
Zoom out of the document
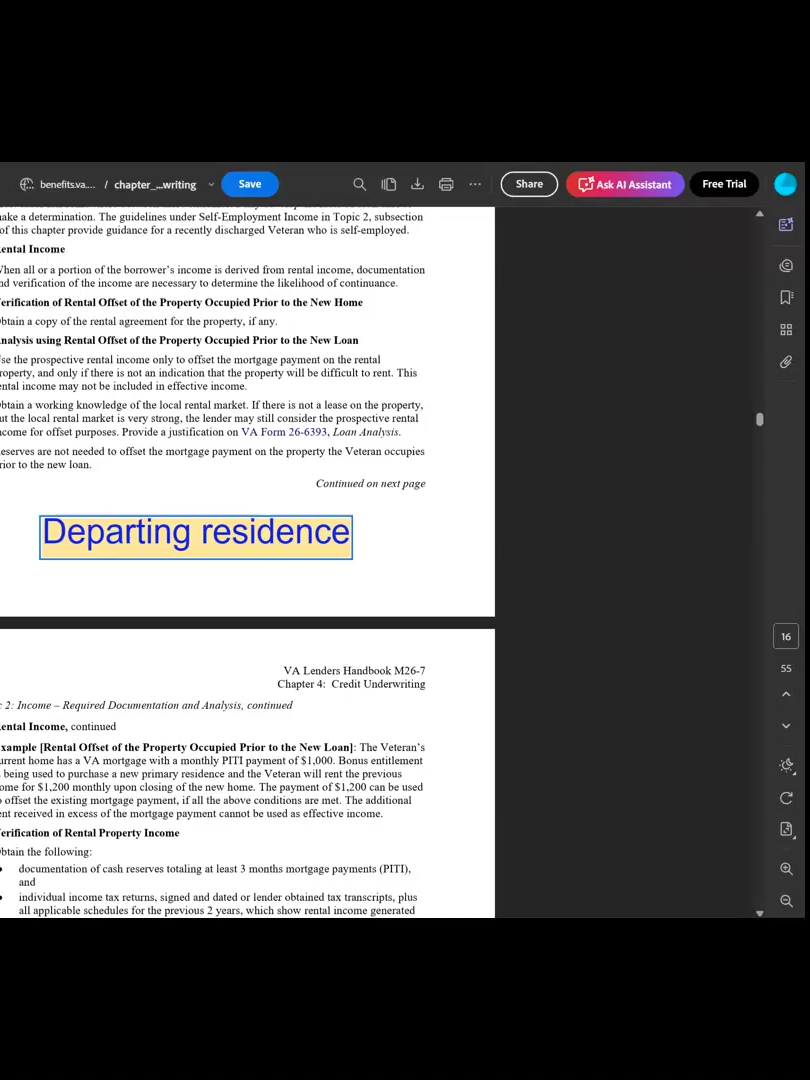click(786, 901)
